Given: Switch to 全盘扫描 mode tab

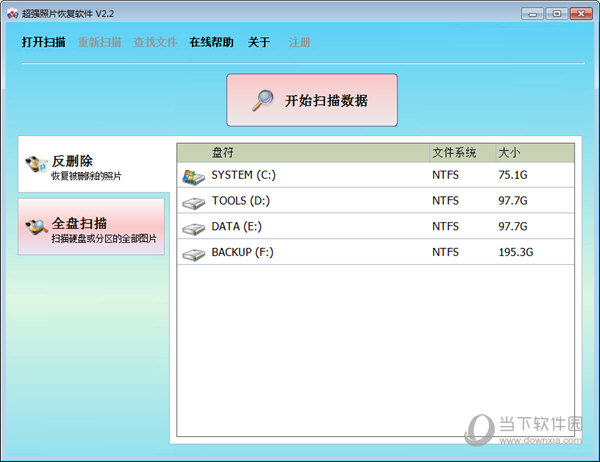Looking at the screenshot, I should 92,228.
